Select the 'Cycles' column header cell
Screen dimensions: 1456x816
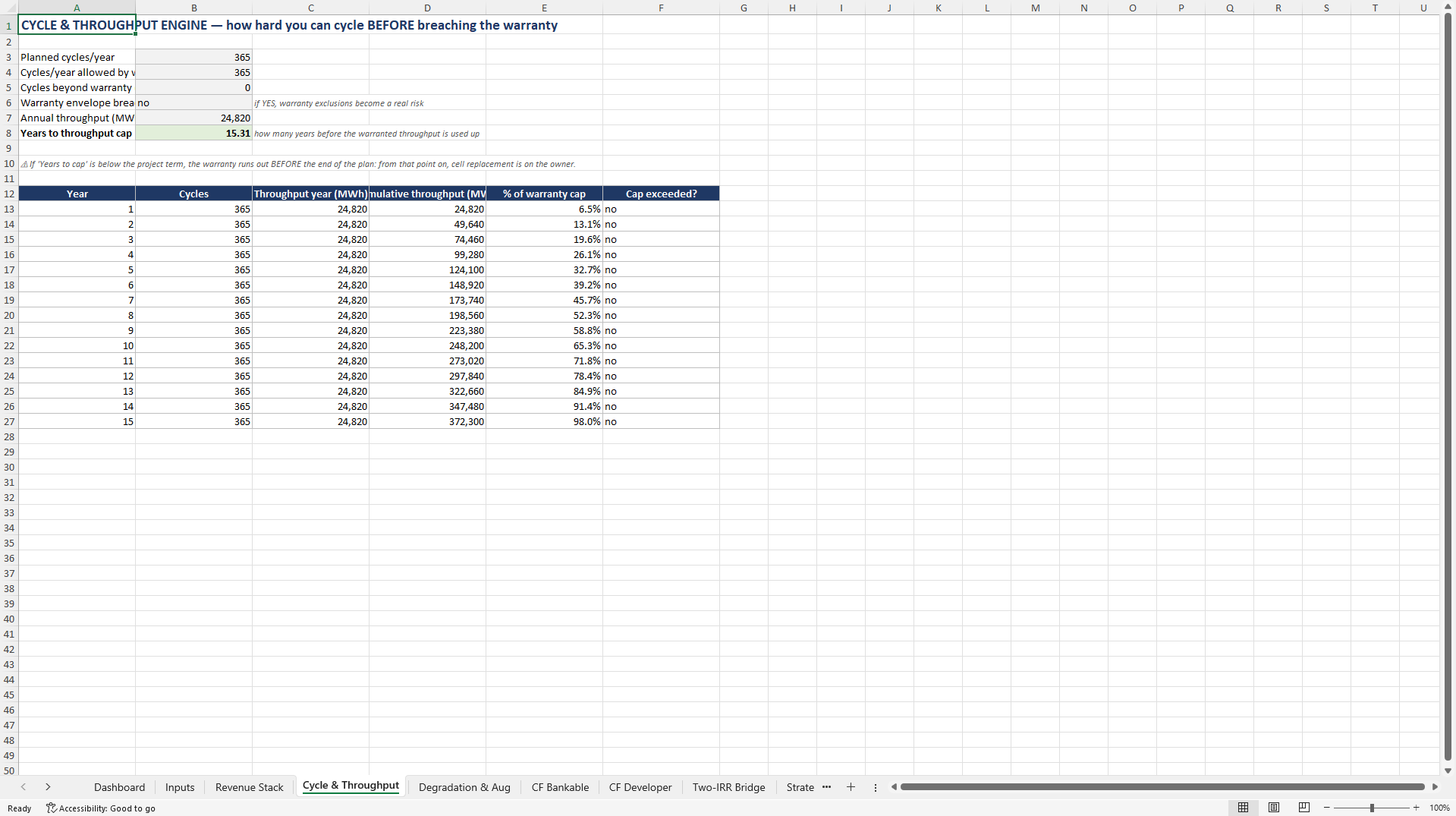[193, 194]
